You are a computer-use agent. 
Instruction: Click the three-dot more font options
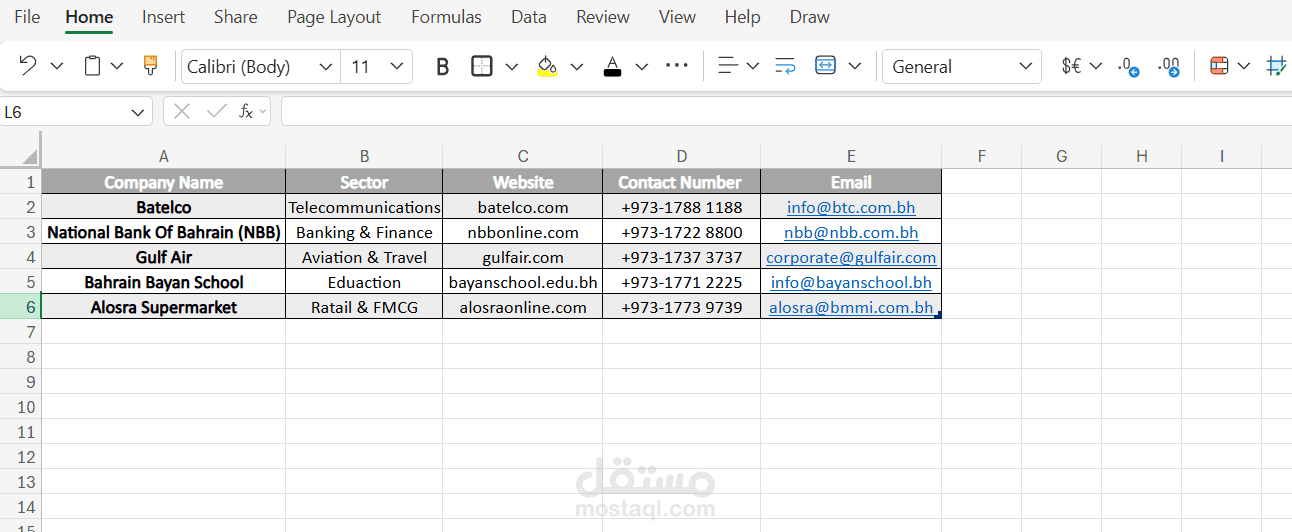pyautogui.click(x=677, y=66)
